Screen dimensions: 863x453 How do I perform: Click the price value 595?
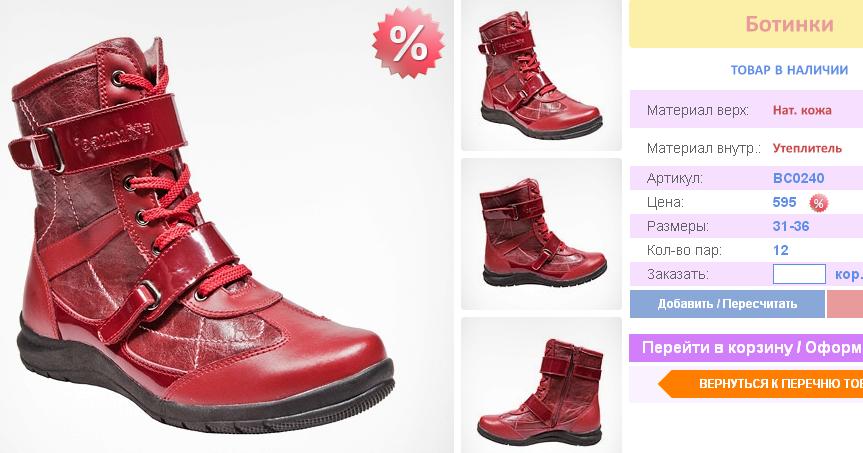coord(784,202)
